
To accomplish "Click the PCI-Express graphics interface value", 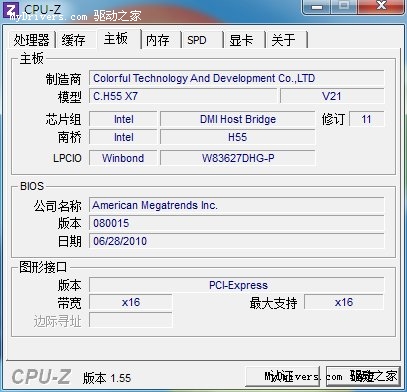I will tap(237, 285).
